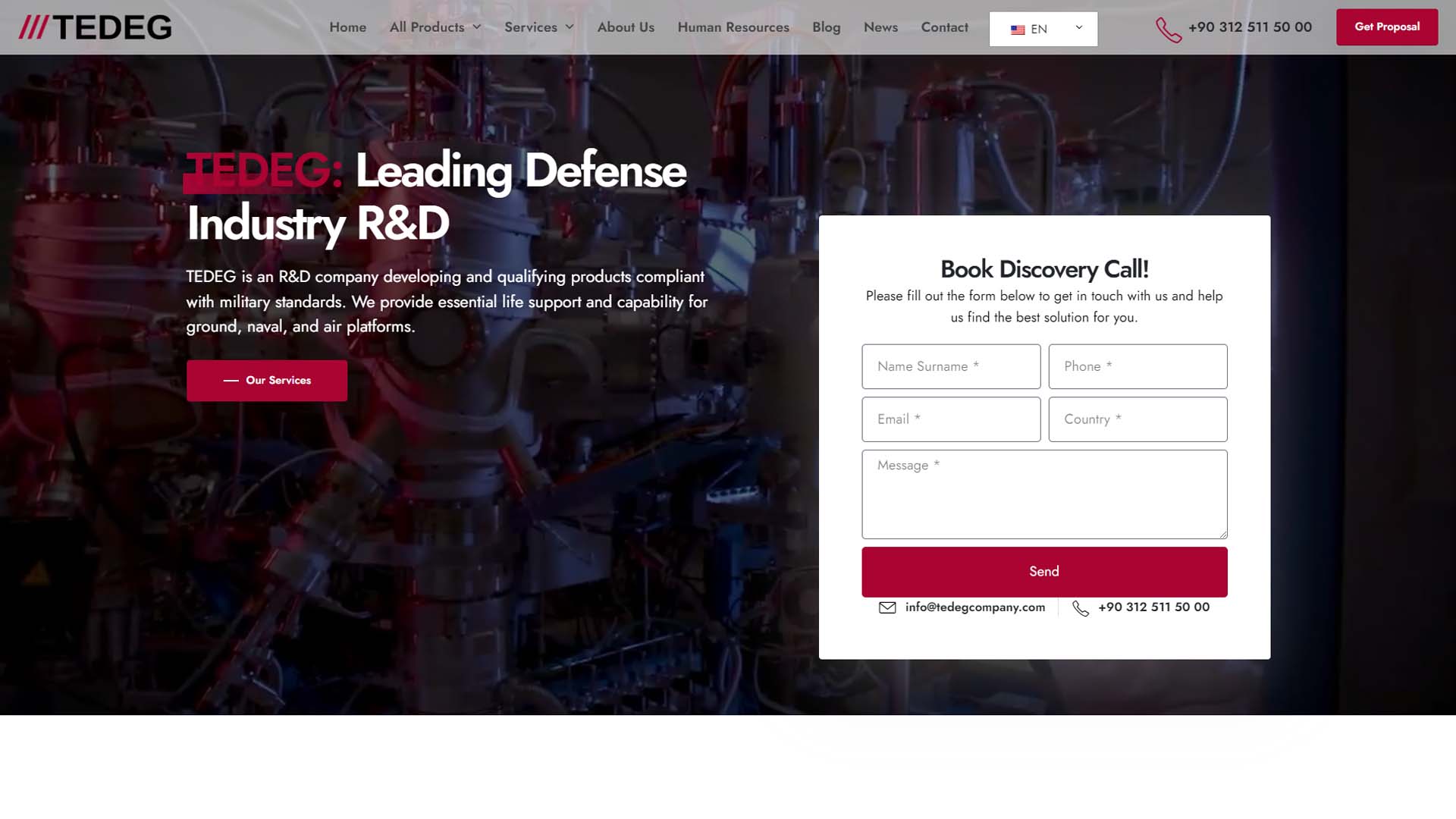Click the red phone icon in header
The height and width of the screenshot is (819, 1456).
(x=1168, y=30)
